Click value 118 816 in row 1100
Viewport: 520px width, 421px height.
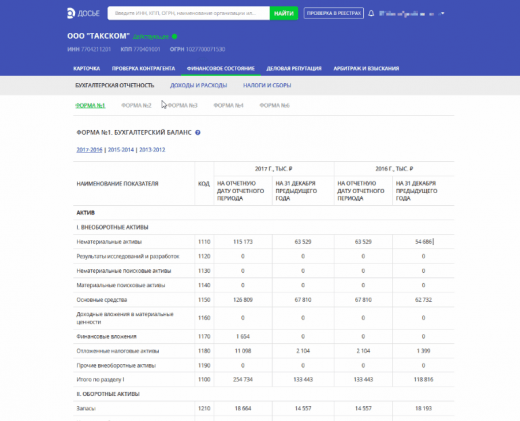pos(423,379)
